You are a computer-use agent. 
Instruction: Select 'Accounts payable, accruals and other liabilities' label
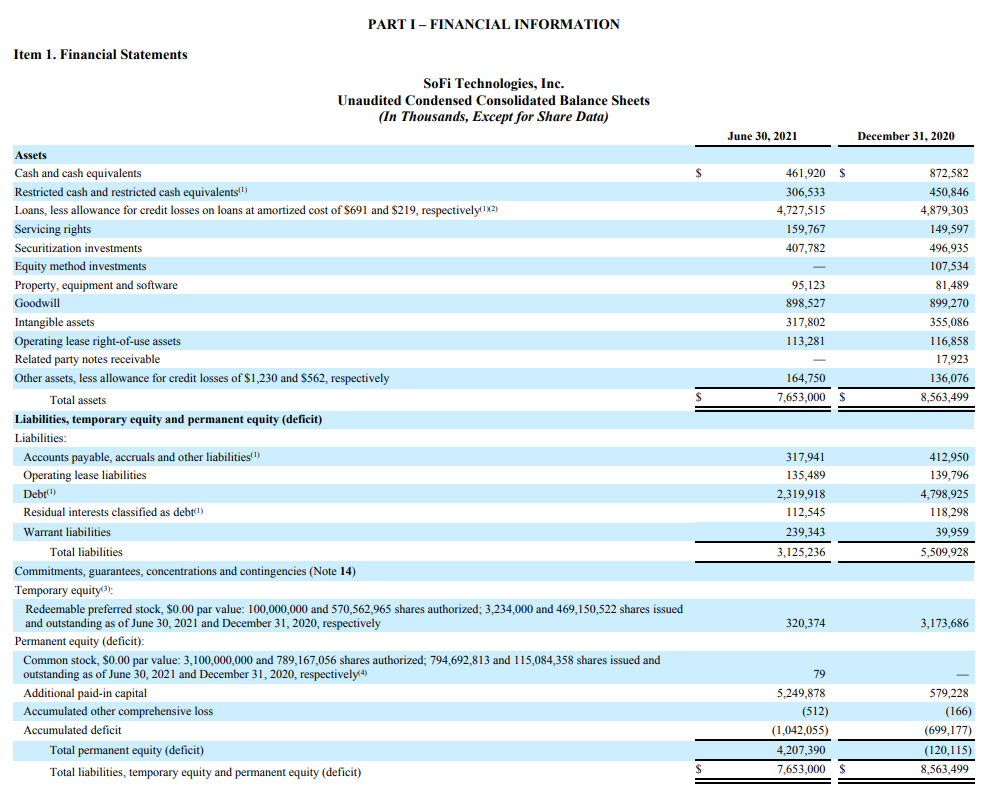(141, 457)
